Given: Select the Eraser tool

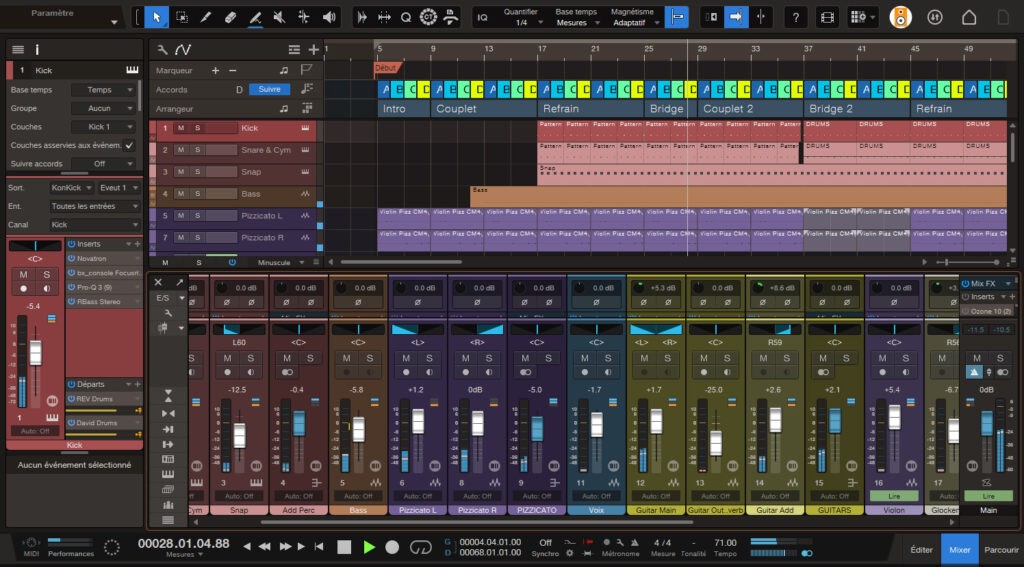Looking at the screenshot, I should (x=231, y=17).
